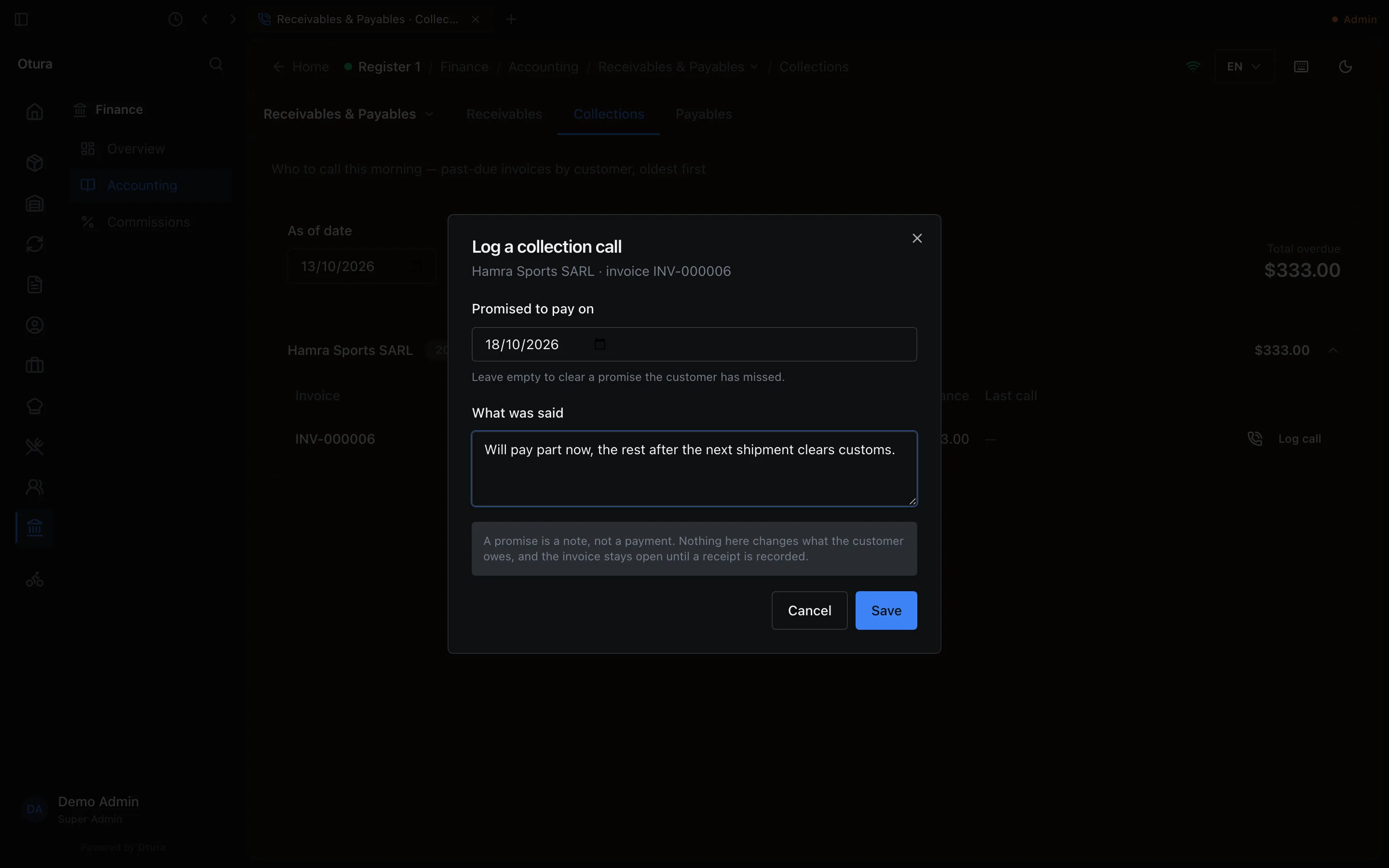Save the collection call
1389x868 pixels.
pos(885,610)
